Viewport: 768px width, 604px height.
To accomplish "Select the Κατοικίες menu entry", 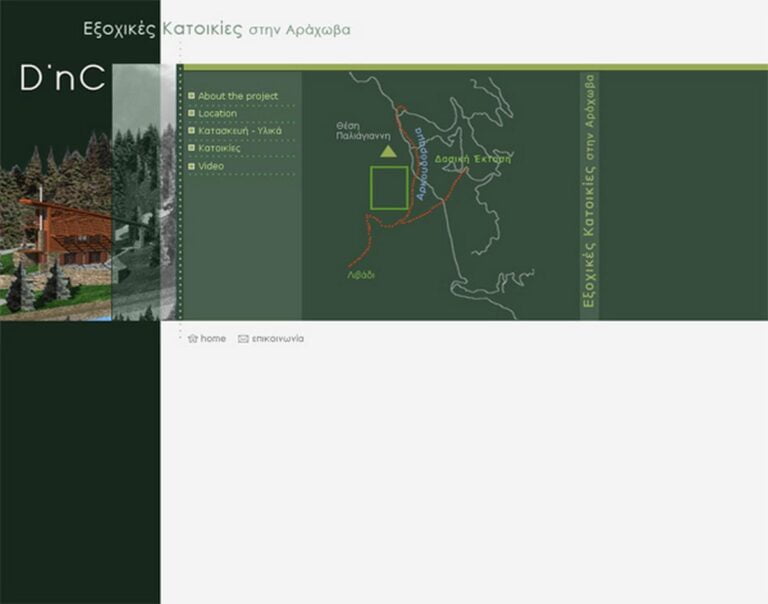I will (219, 148).
